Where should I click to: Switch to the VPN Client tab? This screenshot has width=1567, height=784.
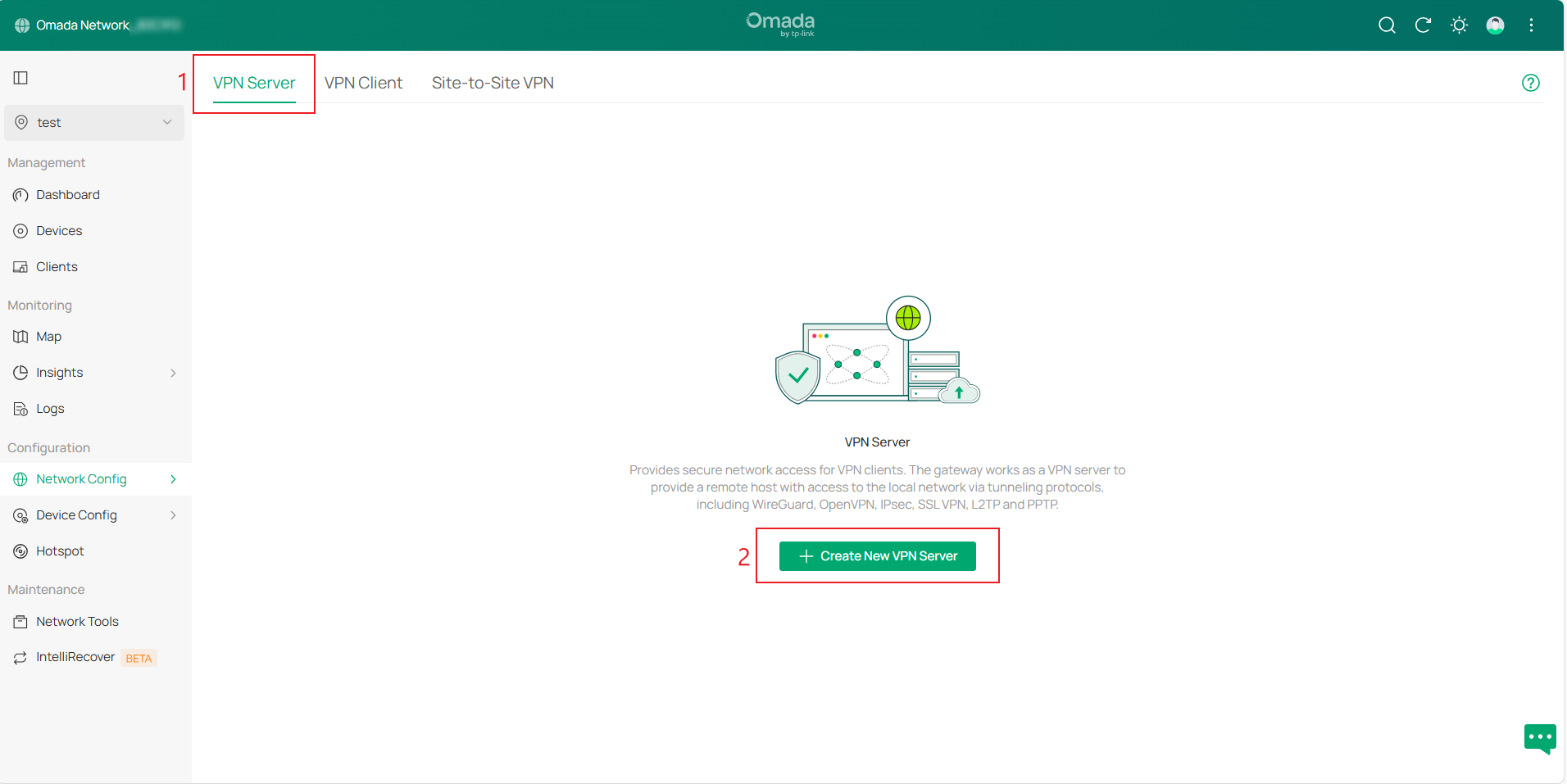pyautogui.click(x=364, y=82)
